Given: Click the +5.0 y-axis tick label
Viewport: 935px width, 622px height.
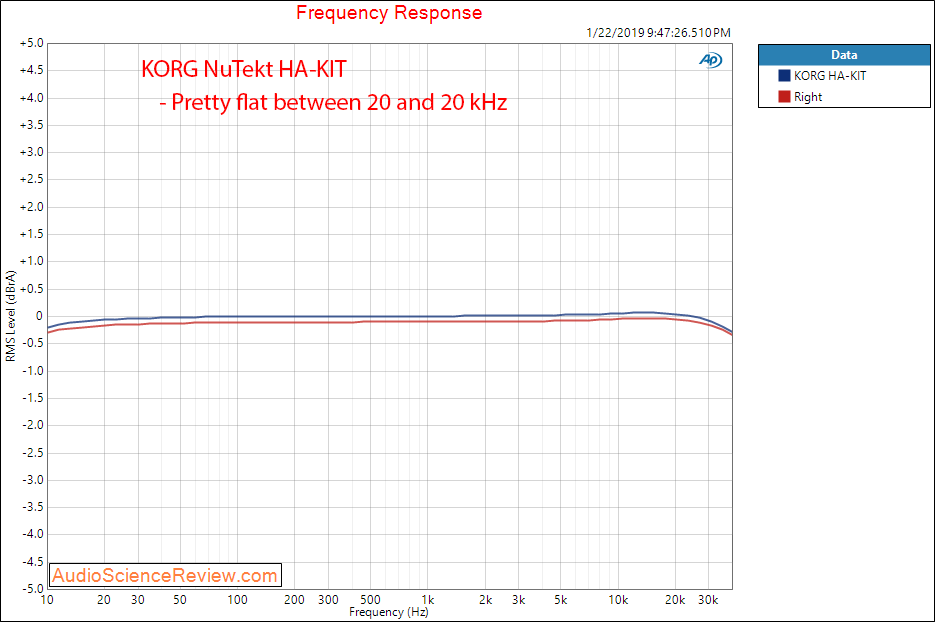Looking at the screenshot, I should (x=32, y=43).
